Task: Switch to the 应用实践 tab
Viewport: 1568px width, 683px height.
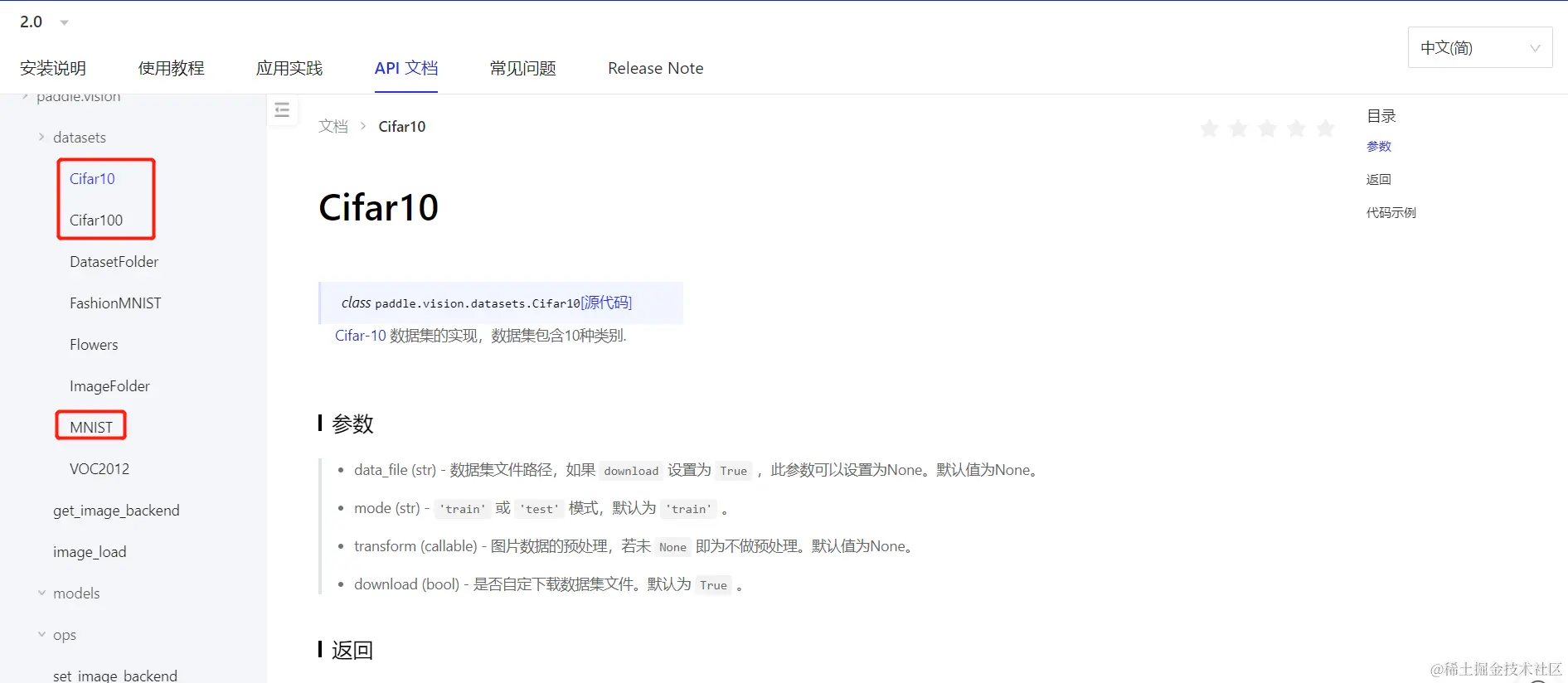Action: 289,68
